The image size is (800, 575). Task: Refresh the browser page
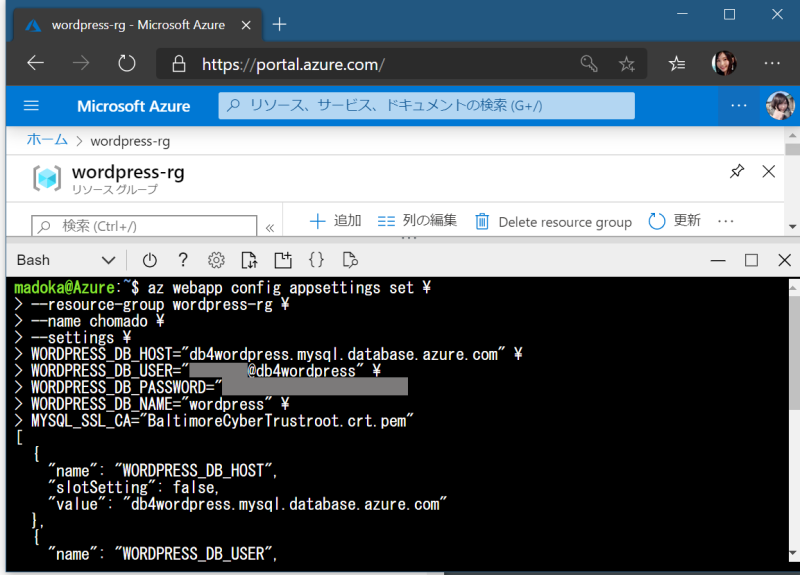[127, 64]
